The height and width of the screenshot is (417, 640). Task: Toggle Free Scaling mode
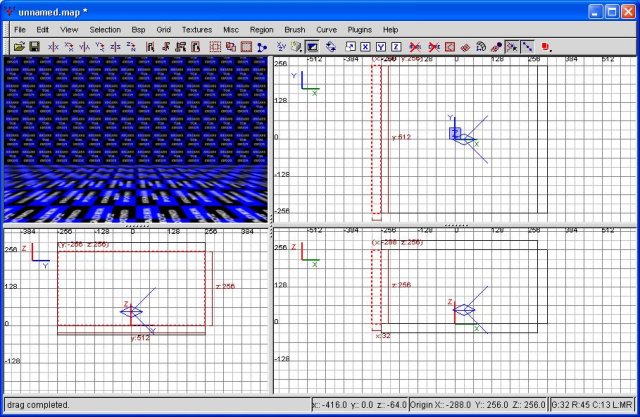coord(350,47)
